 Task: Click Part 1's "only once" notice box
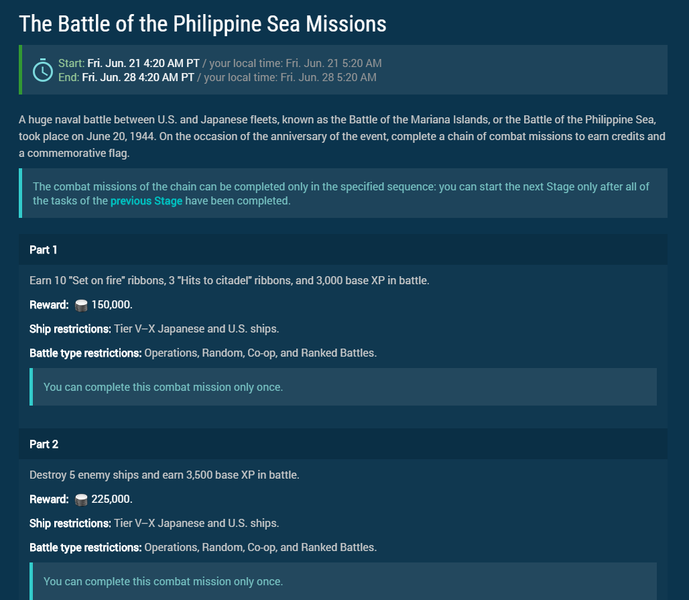click(343, 387)
